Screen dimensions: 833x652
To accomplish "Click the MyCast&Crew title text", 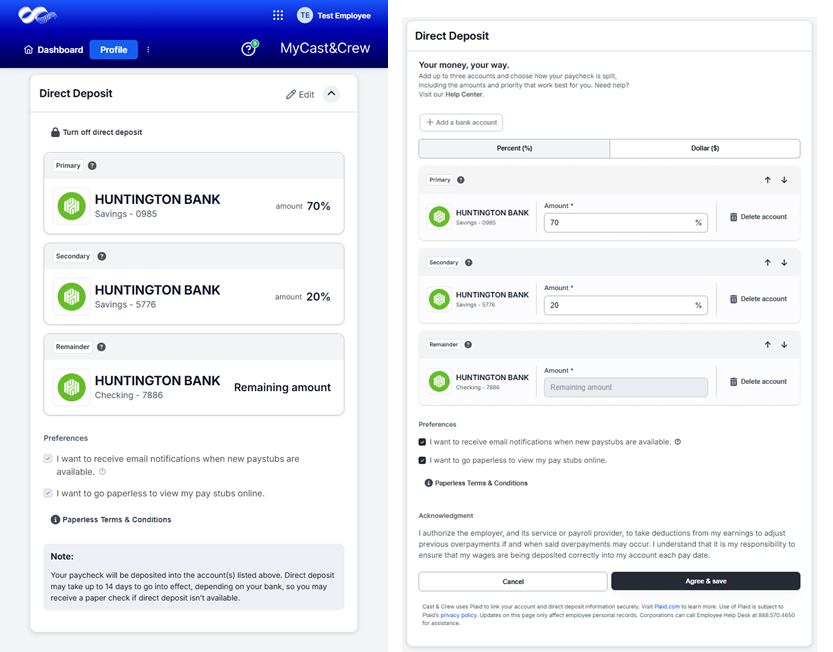I will point(325,48).
